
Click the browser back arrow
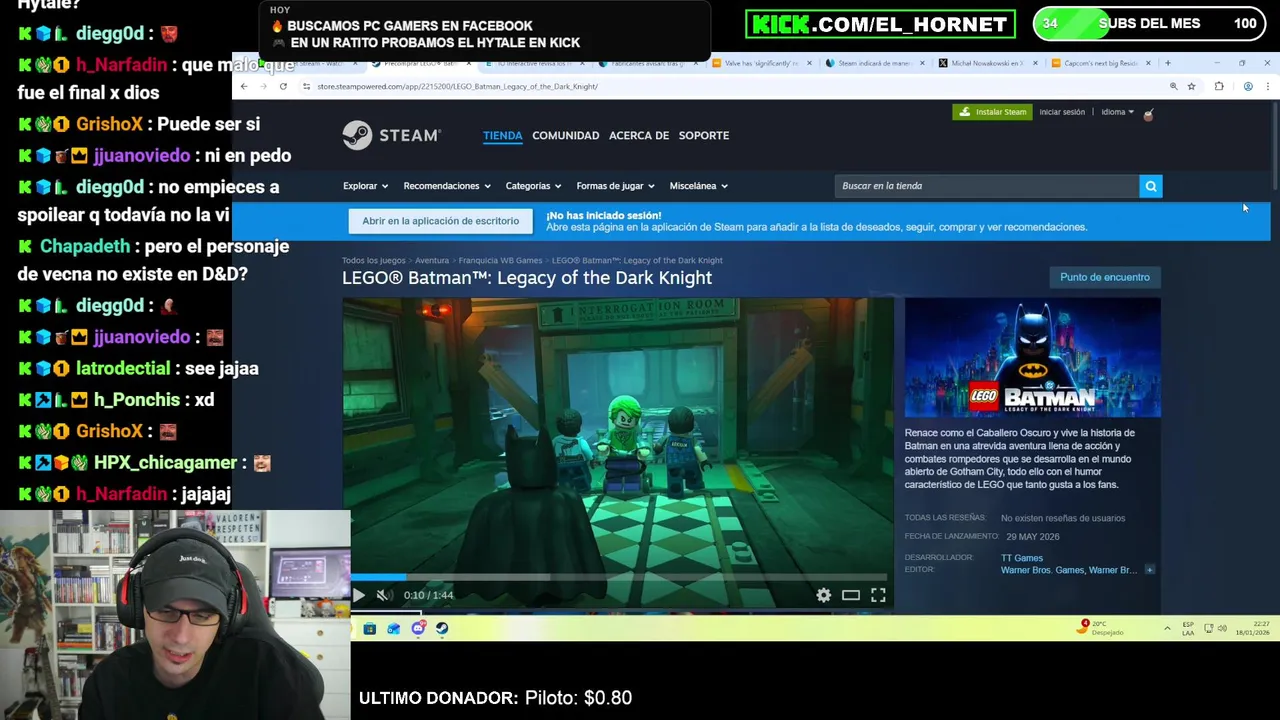pos(244,86)
